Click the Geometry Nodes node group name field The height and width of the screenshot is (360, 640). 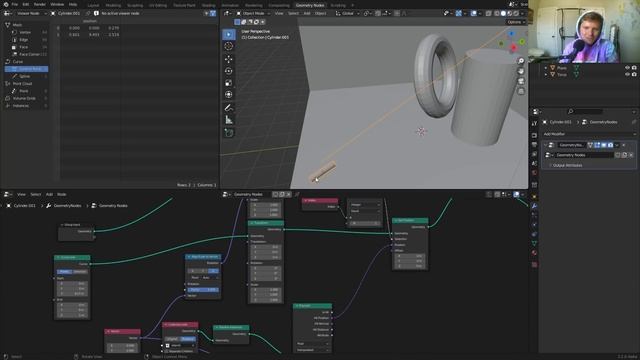584,155
